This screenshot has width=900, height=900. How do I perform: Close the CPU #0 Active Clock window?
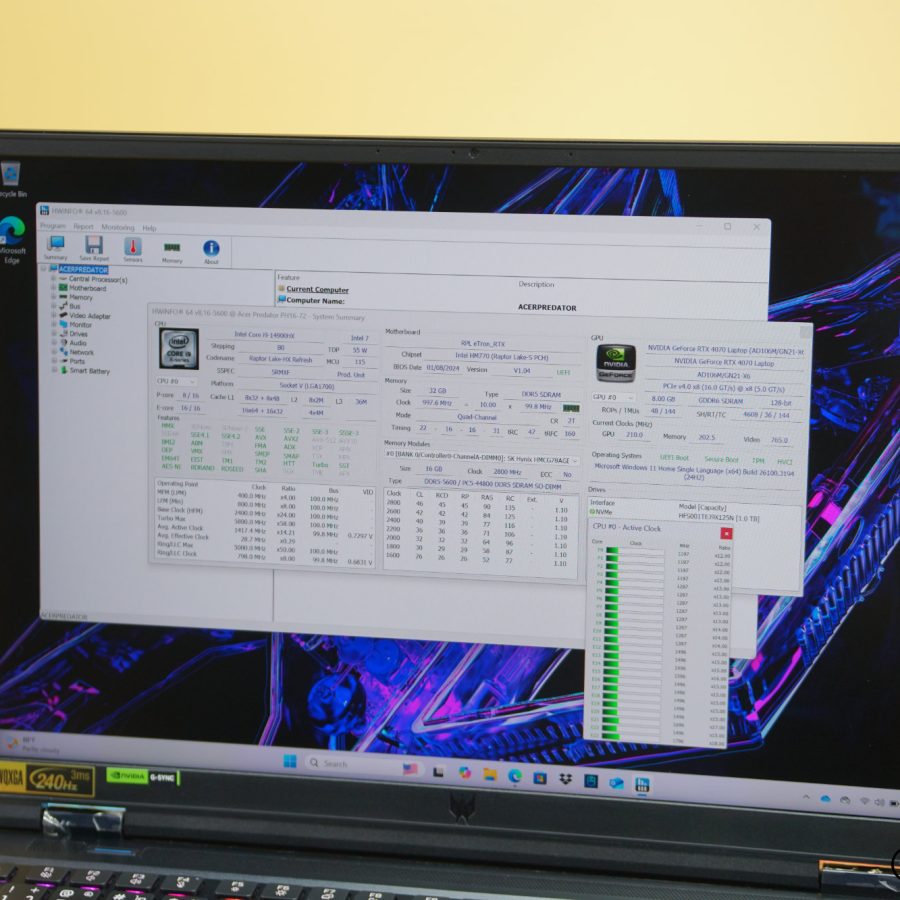(x=726, y=533)
